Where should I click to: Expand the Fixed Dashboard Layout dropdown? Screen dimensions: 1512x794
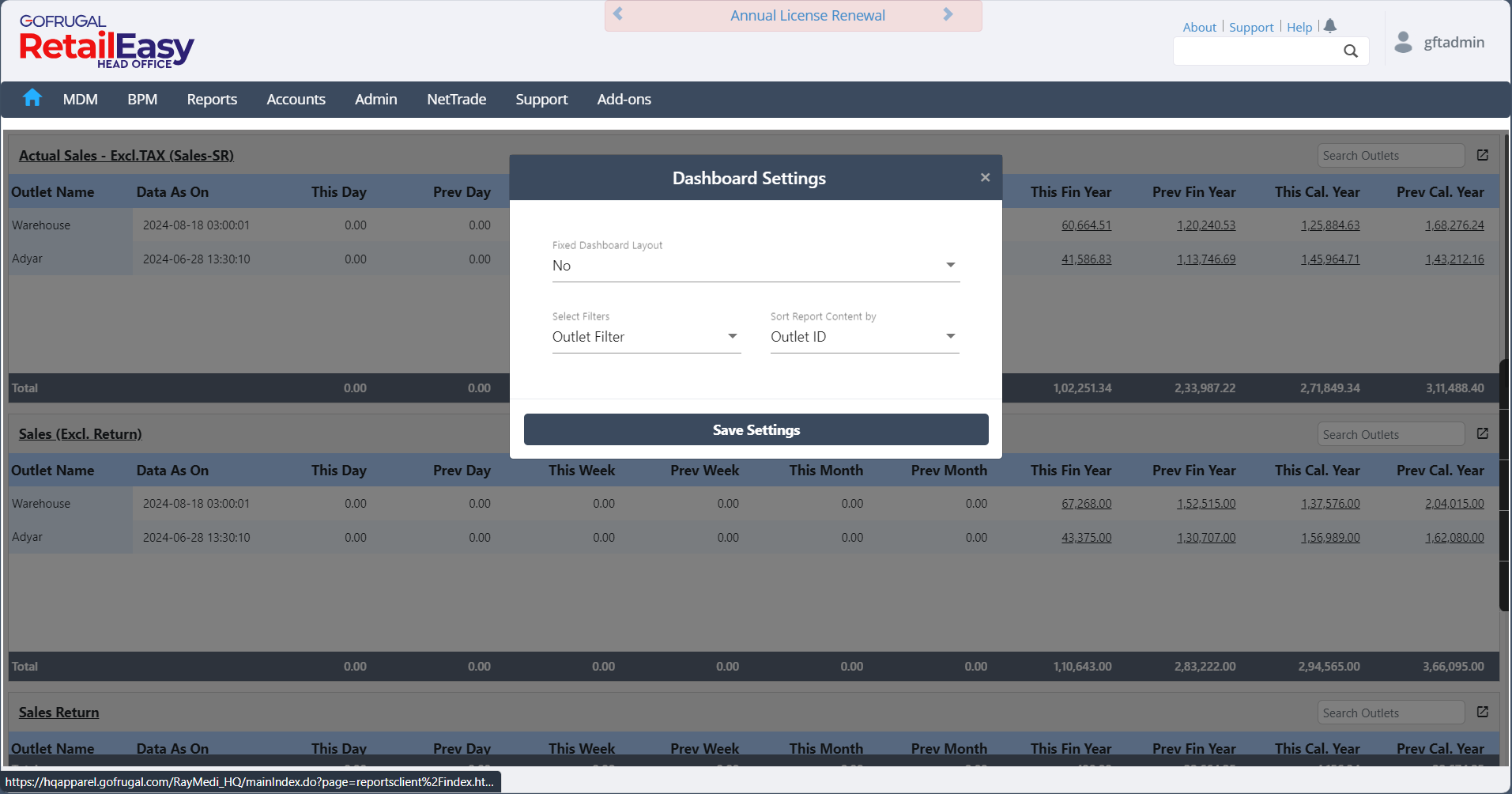pos(756,266)
